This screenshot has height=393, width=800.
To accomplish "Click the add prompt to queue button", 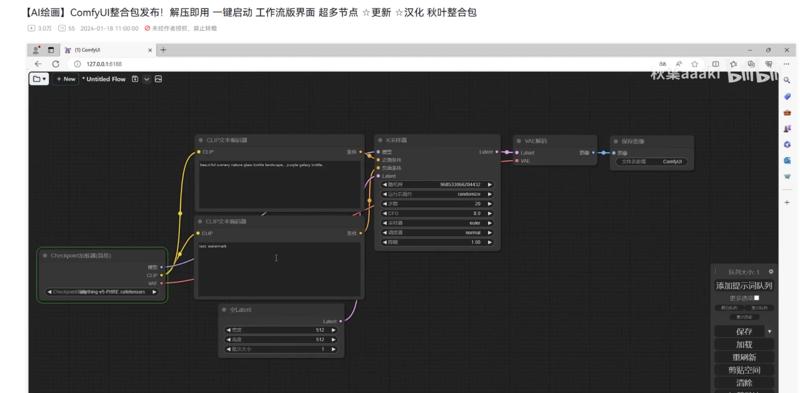I will pos(744,286).
